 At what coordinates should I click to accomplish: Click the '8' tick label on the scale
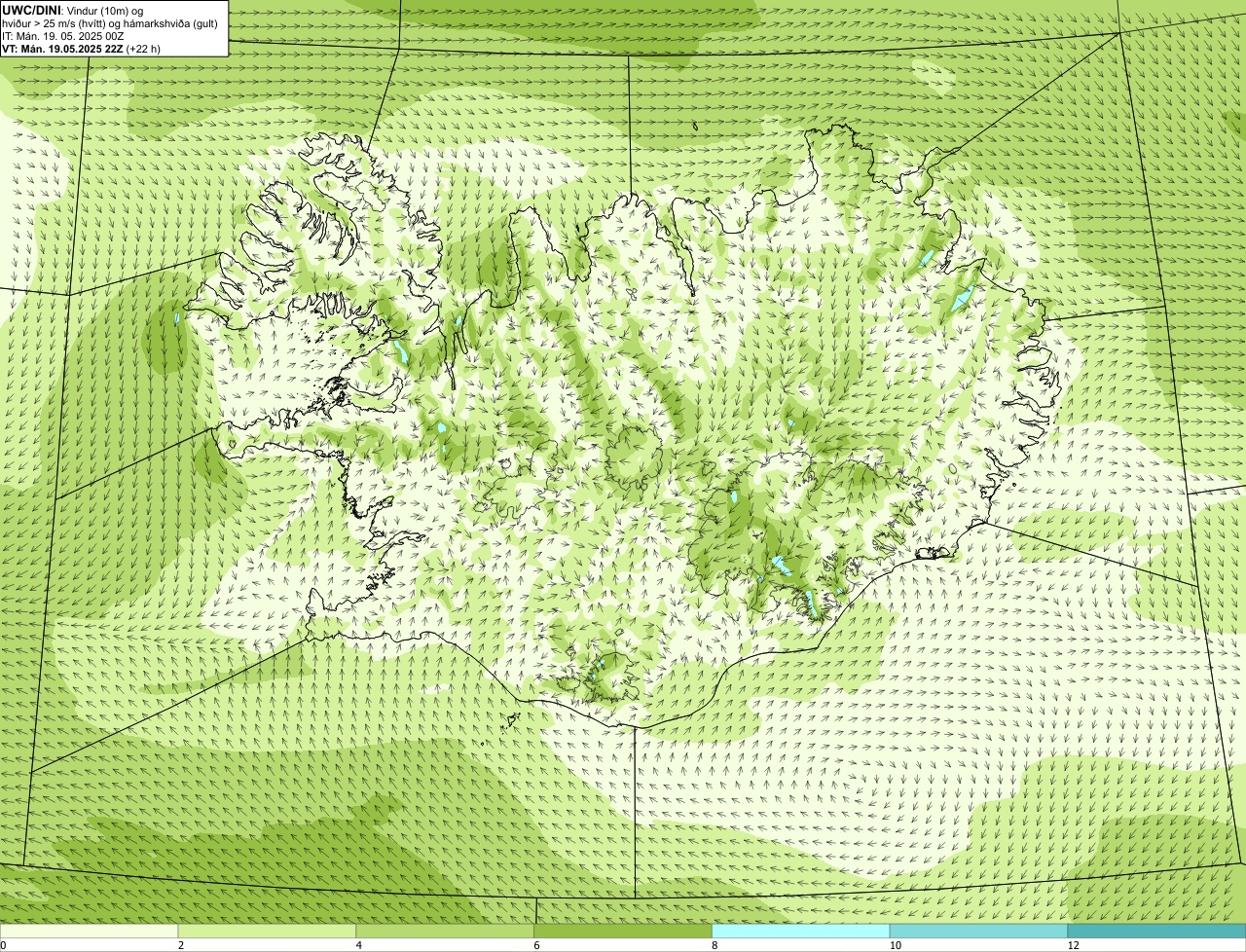click(715, 945)
